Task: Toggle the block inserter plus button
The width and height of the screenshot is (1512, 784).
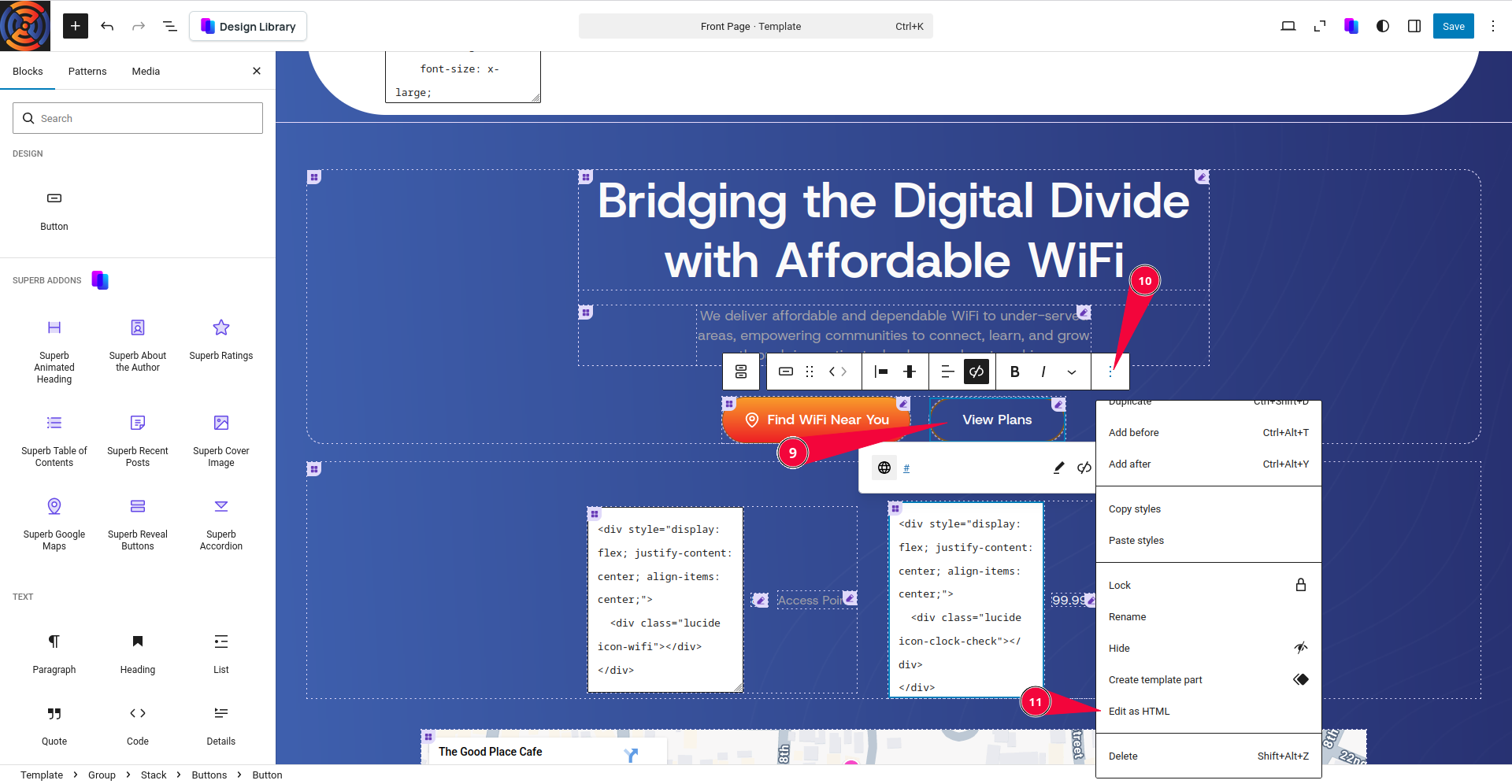Action: click(75, 26)
